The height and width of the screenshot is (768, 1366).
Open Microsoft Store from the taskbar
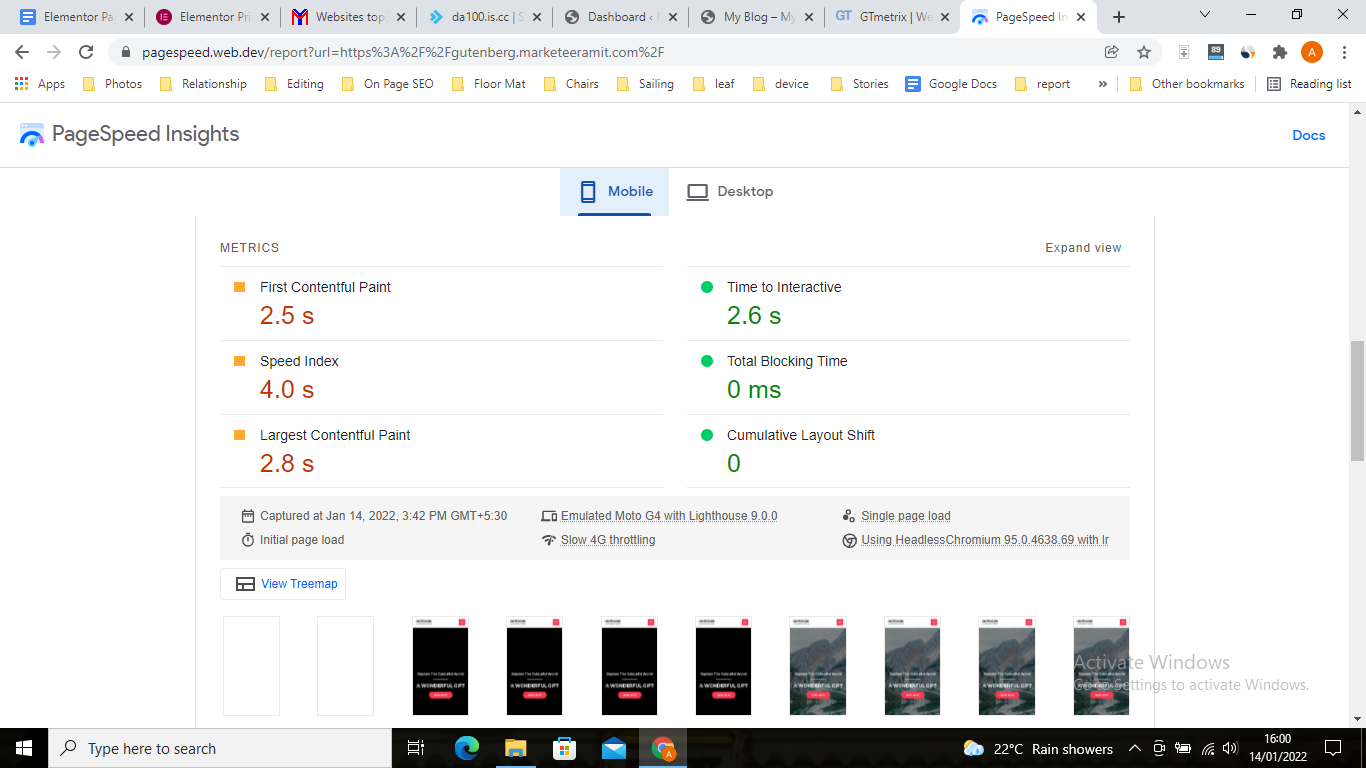click(x=565, y=748)
